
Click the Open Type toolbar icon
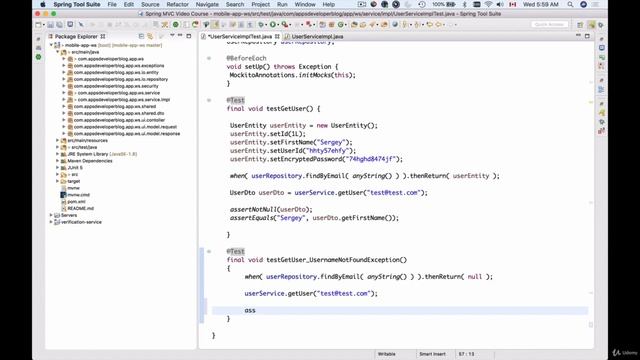coord(354,25)
